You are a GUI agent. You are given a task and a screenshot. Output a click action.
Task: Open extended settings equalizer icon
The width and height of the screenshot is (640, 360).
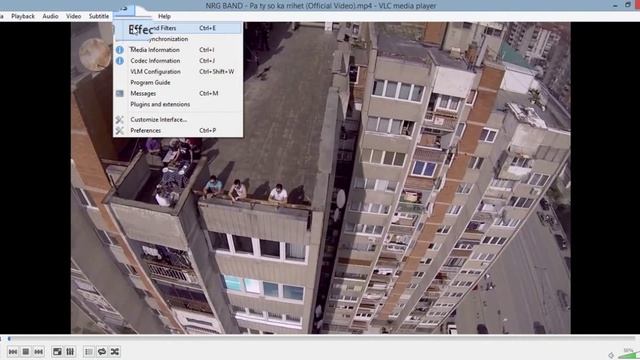click(70, 351)
